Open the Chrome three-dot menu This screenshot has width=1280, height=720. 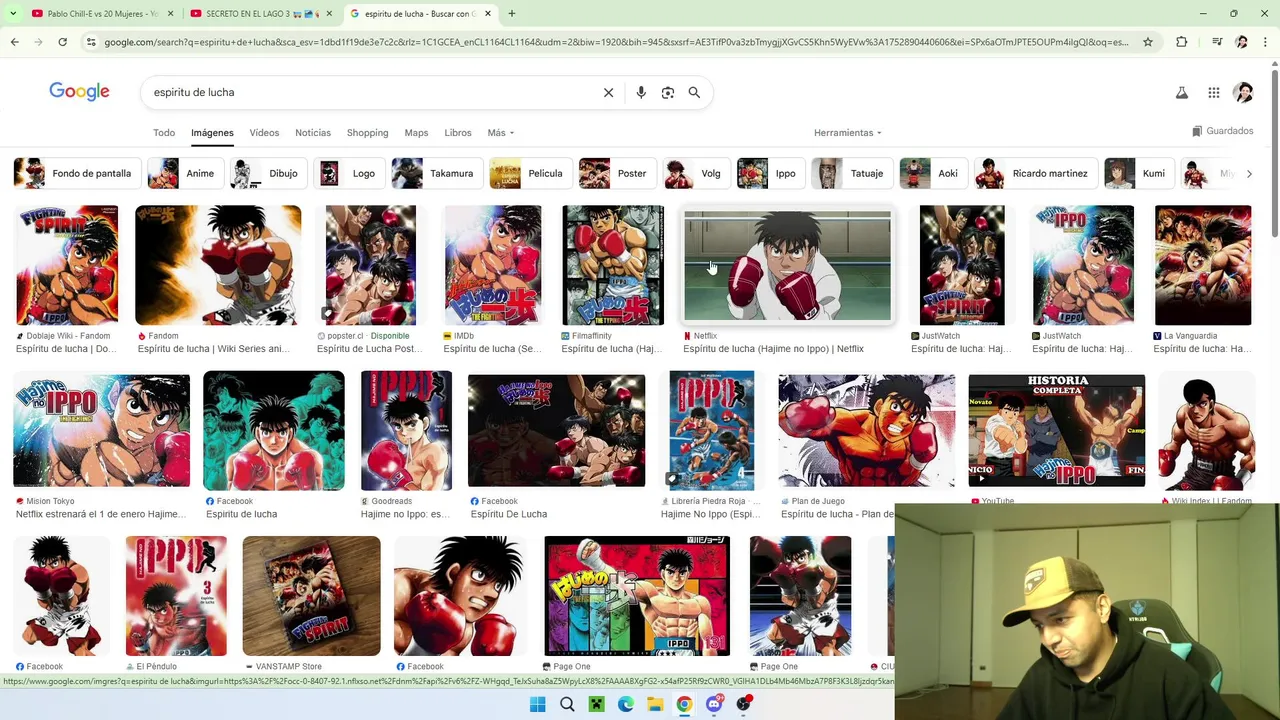1266,42
